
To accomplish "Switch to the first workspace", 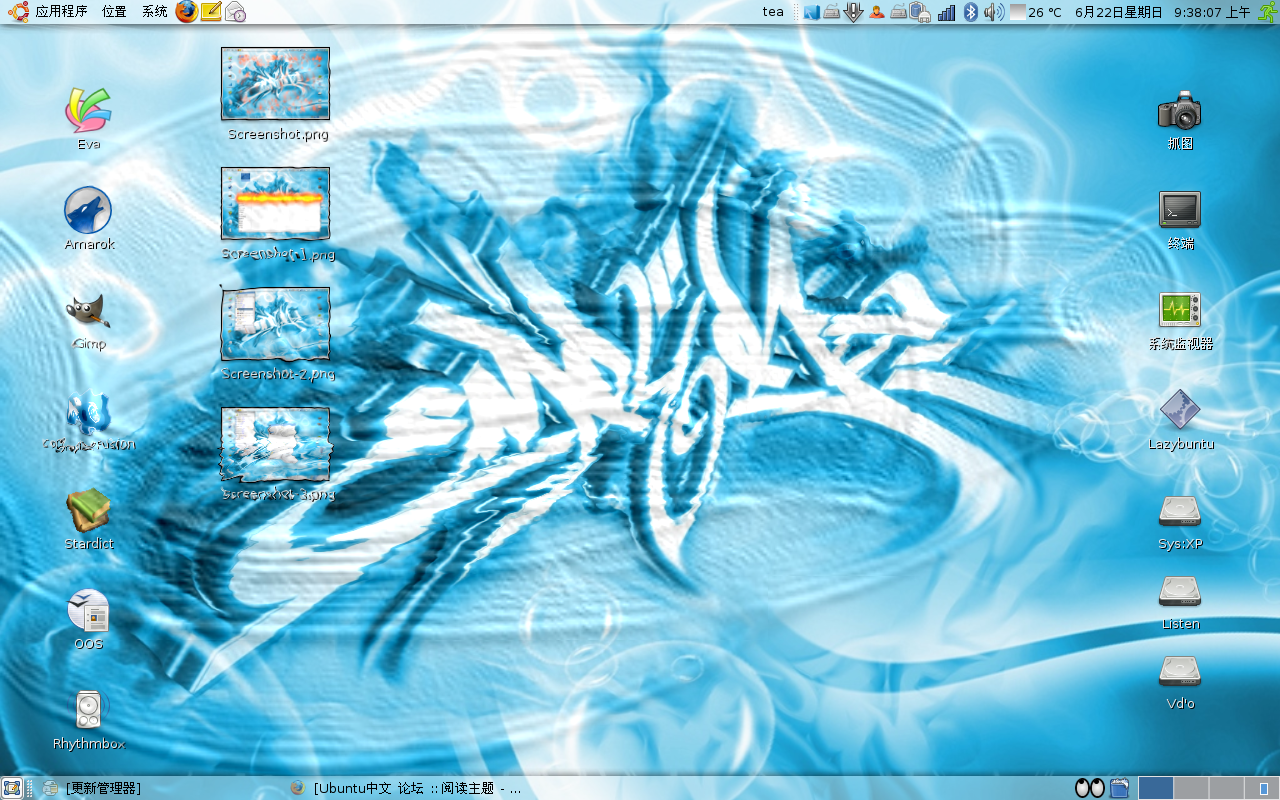I will coord(1156,788).
